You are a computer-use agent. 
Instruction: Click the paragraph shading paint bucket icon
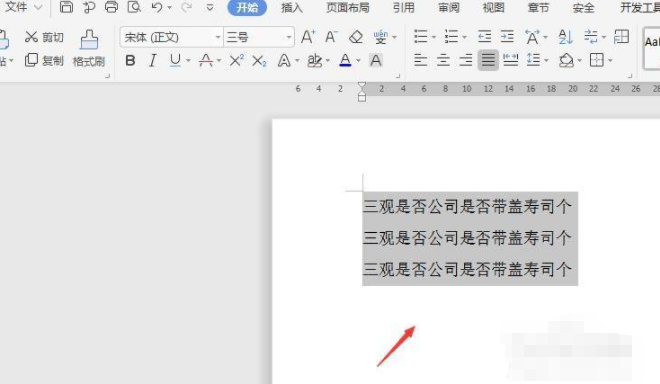click(x=566, y=61)
